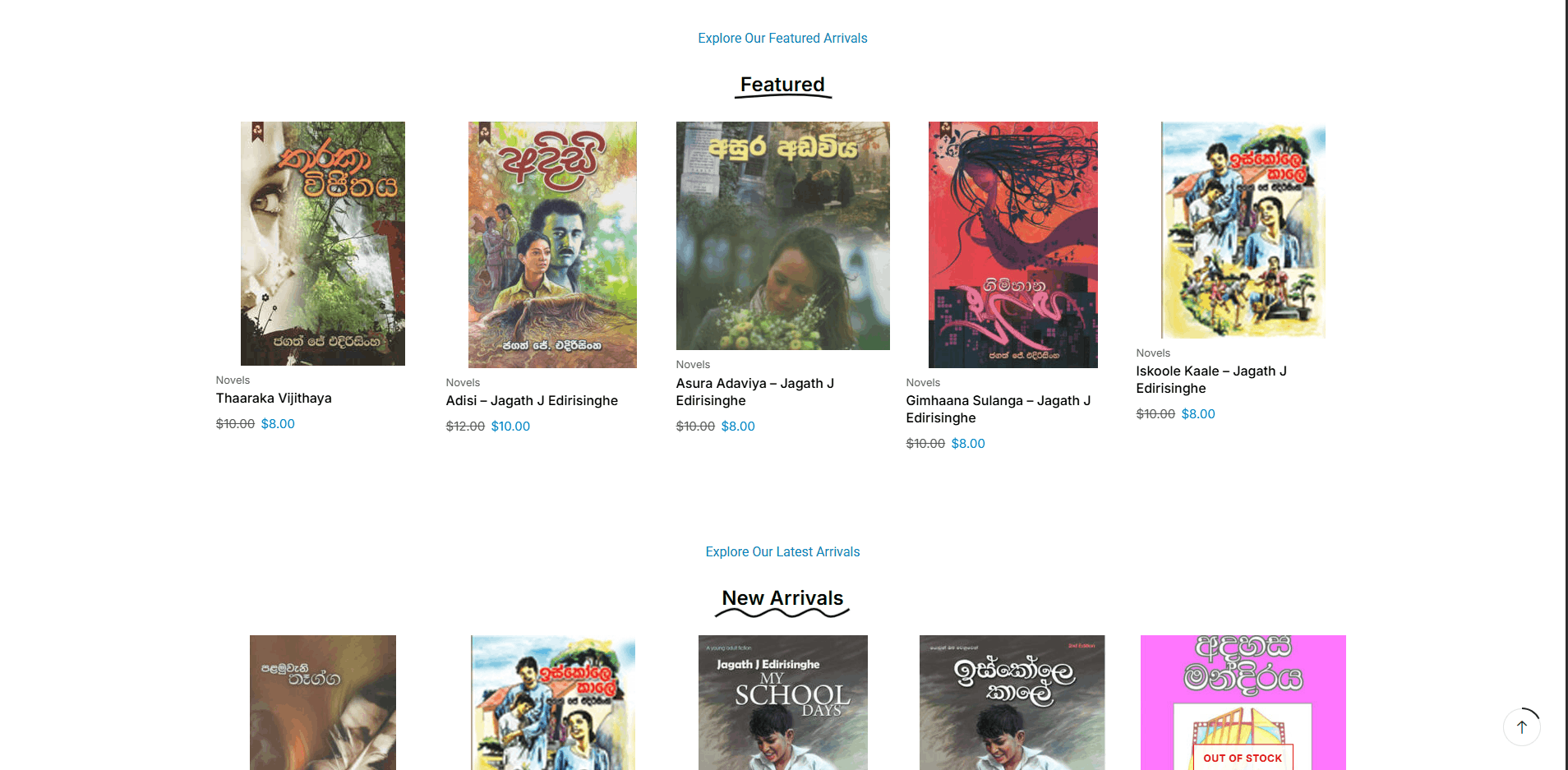Screen dimensions: 1568x770
Task: Open Asura Adaviya product title link
Action: click(754, 392)
